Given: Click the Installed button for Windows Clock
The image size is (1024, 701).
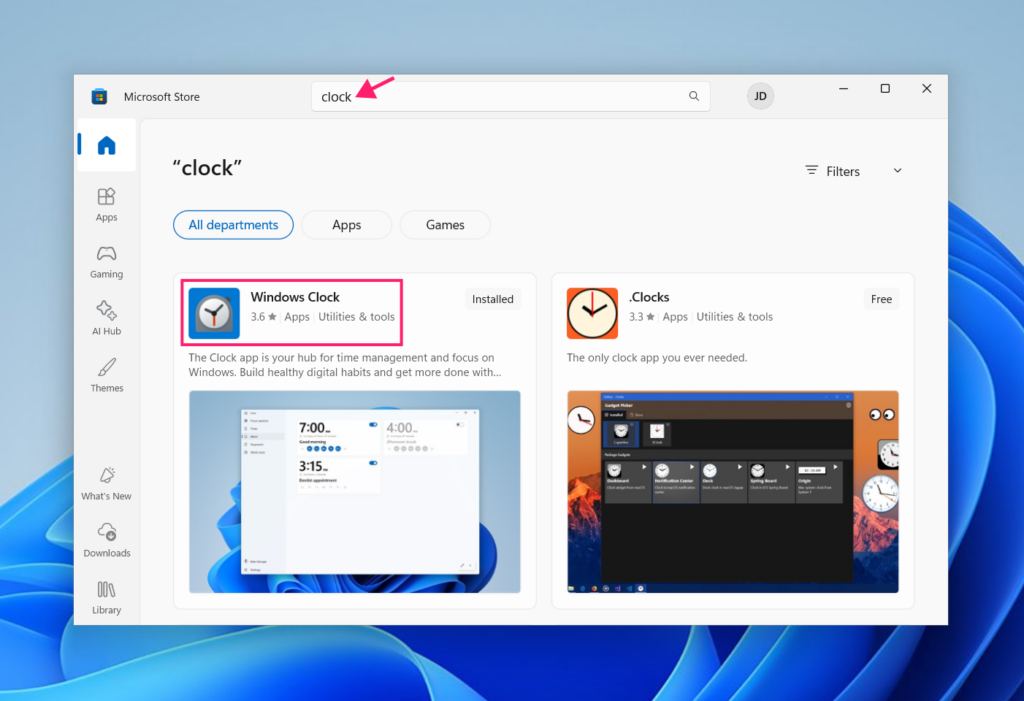Looking at the screenshot, I should [x=492, y=299].
